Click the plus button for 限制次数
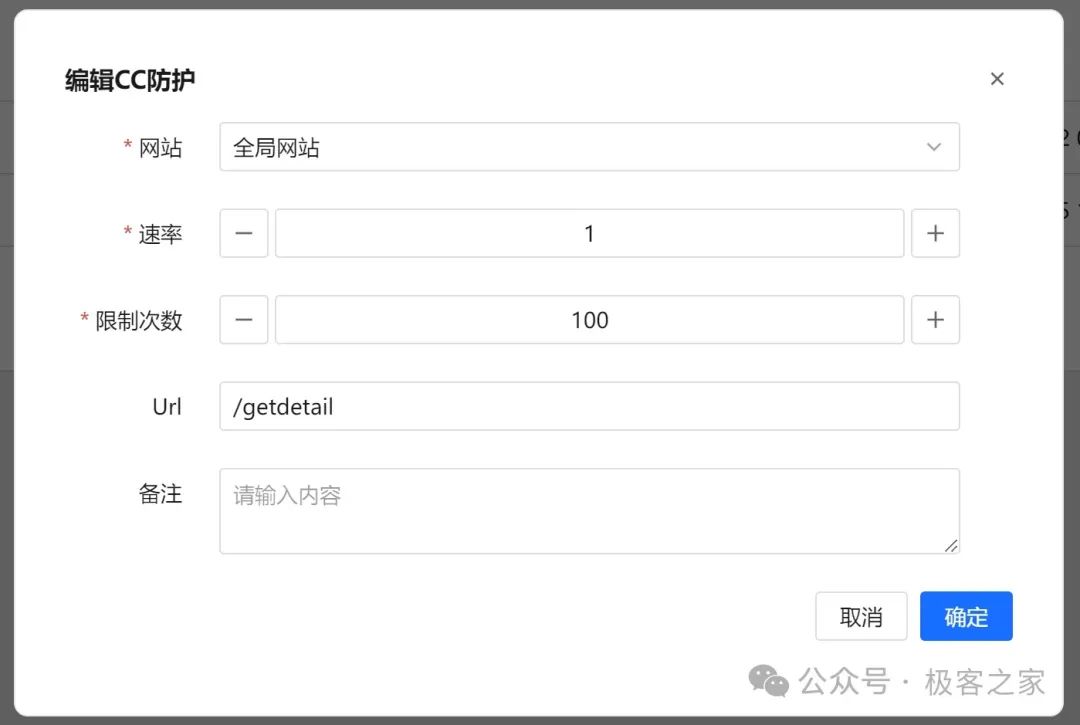 tap(935, 320)
